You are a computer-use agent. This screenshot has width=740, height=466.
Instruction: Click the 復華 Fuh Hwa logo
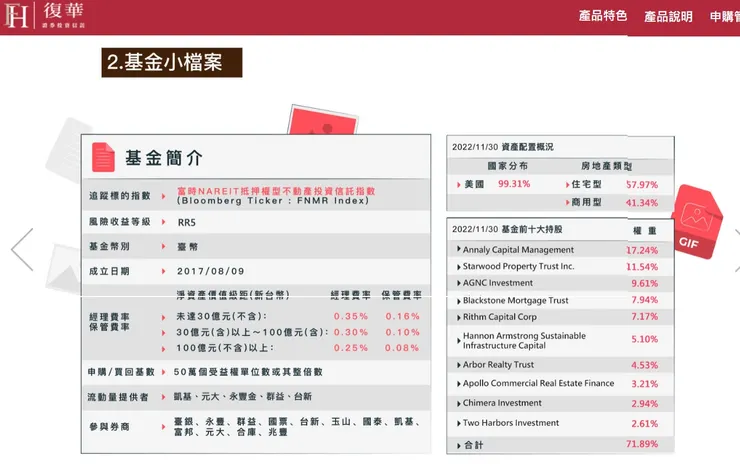[45, 15]
